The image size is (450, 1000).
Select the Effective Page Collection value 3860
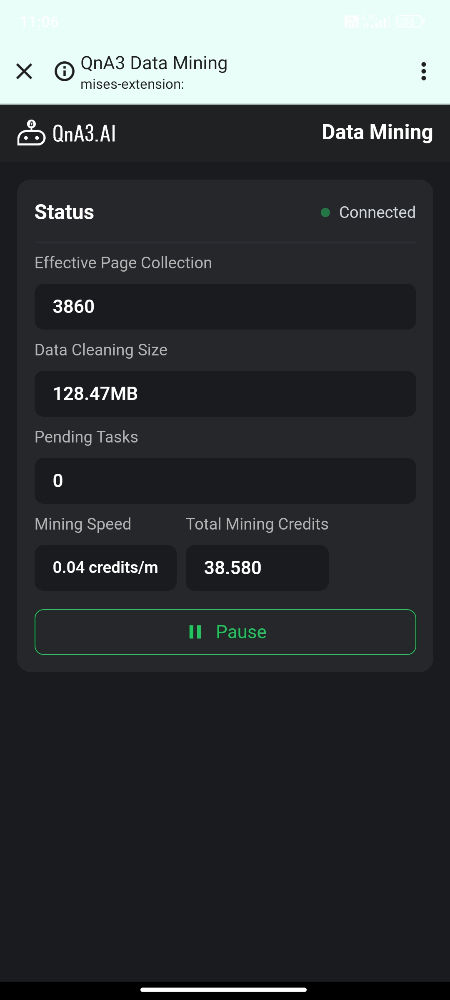click(225, 307)
